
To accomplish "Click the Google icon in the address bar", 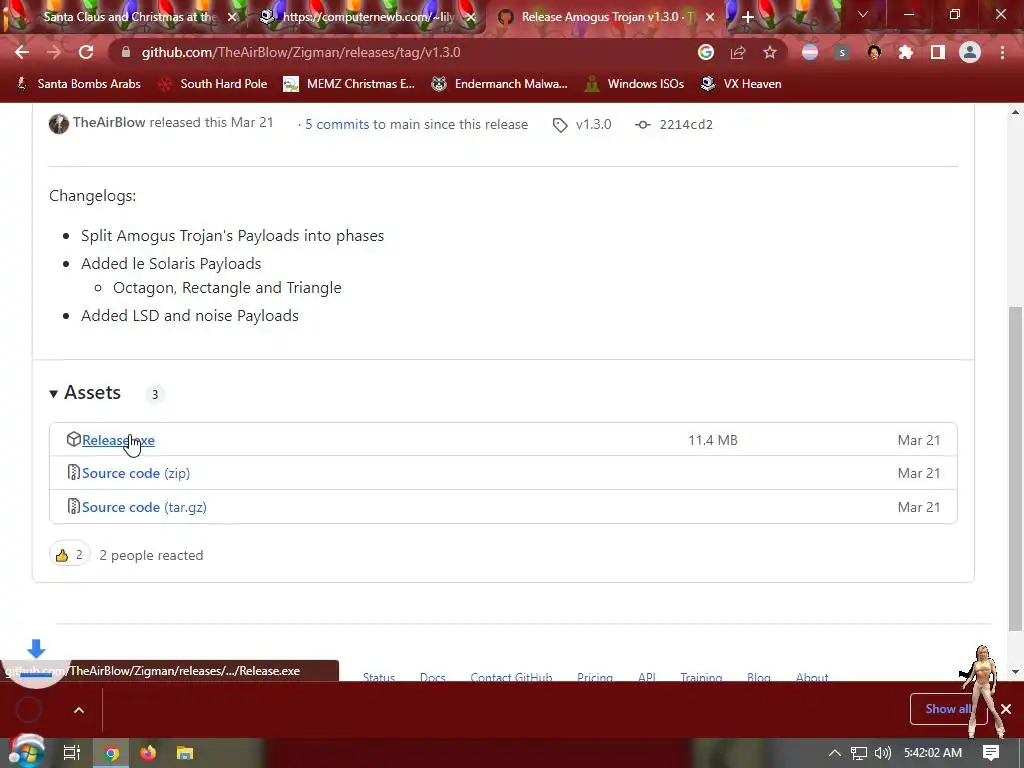I will [706, 52].
